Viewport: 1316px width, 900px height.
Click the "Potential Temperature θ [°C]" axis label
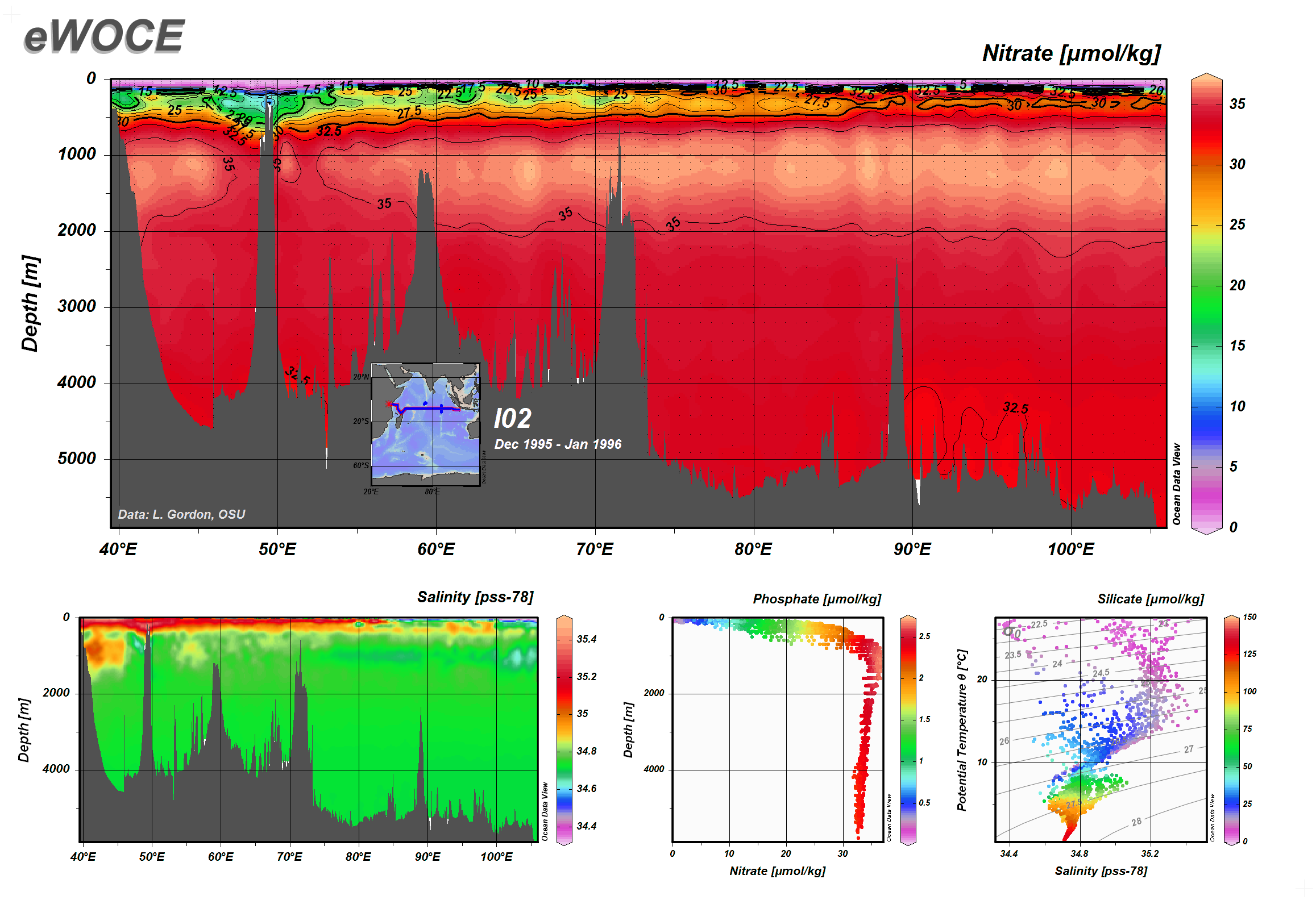click(962, 730)
